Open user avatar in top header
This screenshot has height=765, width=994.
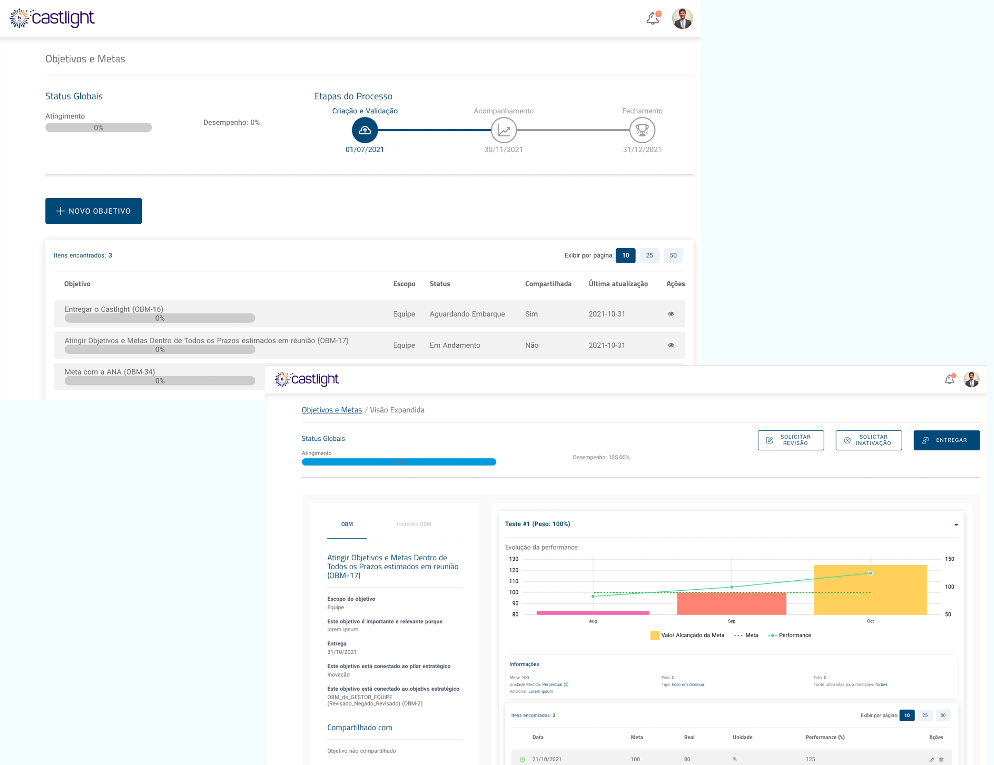(x=682, y=18)
